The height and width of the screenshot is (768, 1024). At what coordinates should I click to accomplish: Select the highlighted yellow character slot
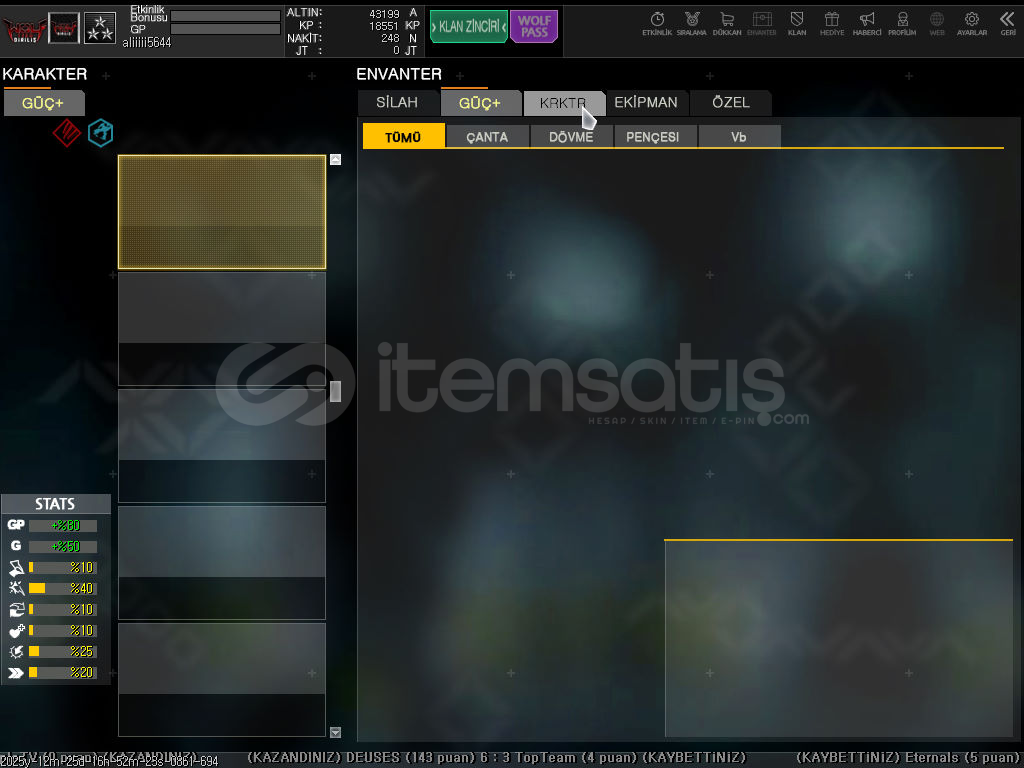[222, 212]
